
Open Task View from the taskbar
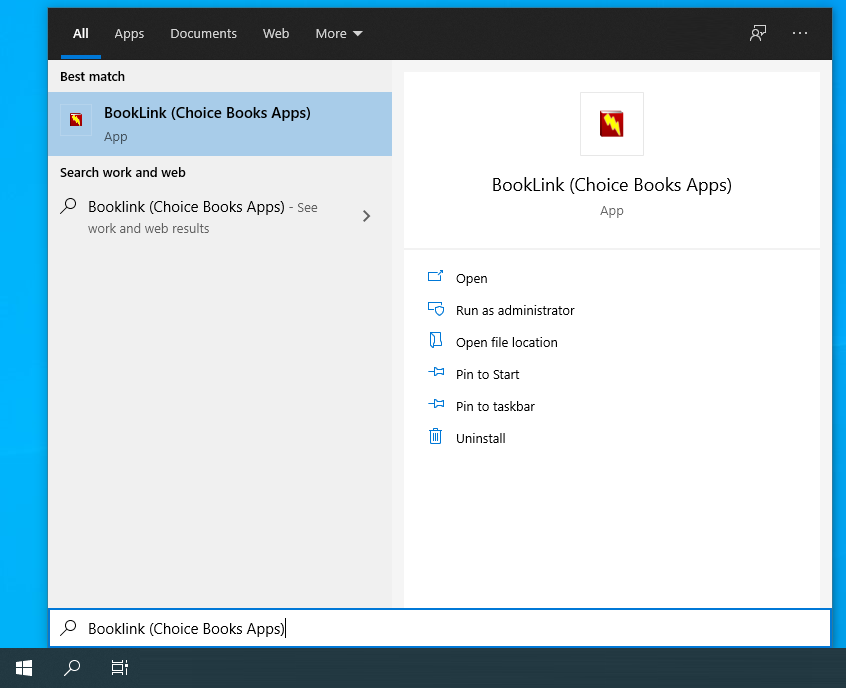(119, 668)
